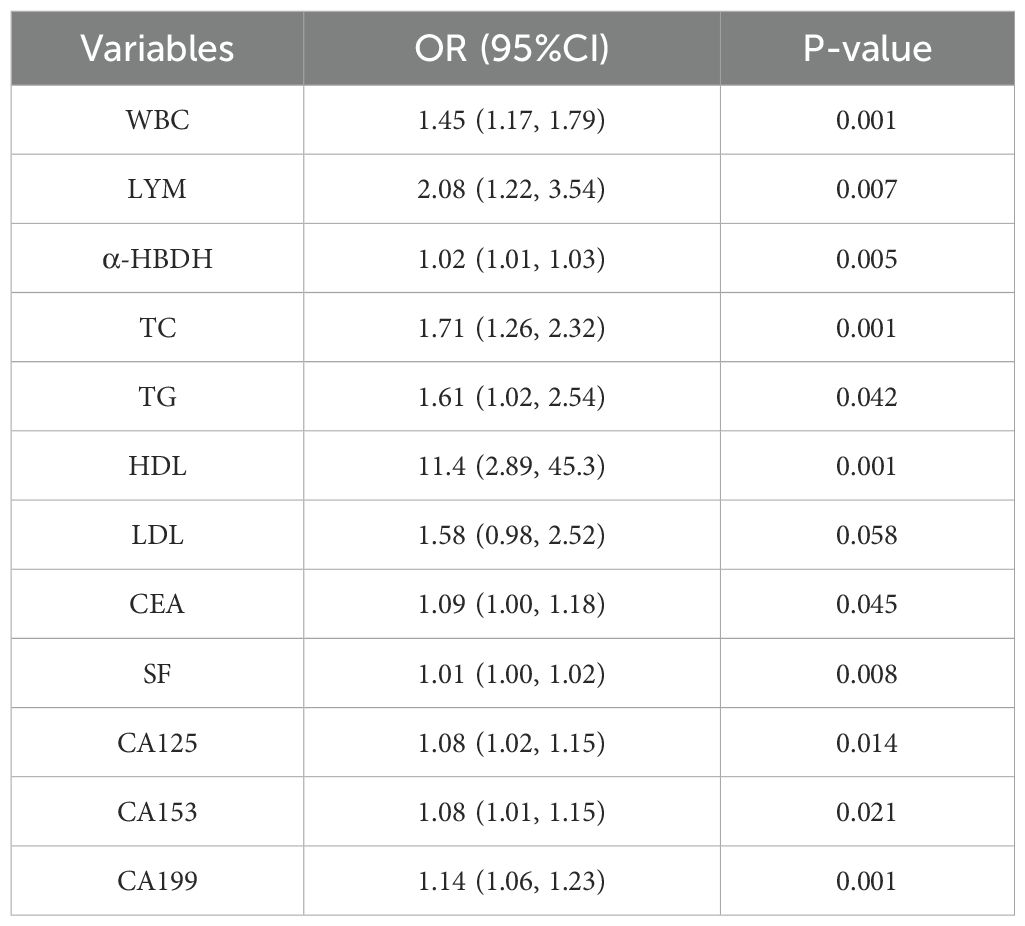Click the TG row label

pos(158,397)
